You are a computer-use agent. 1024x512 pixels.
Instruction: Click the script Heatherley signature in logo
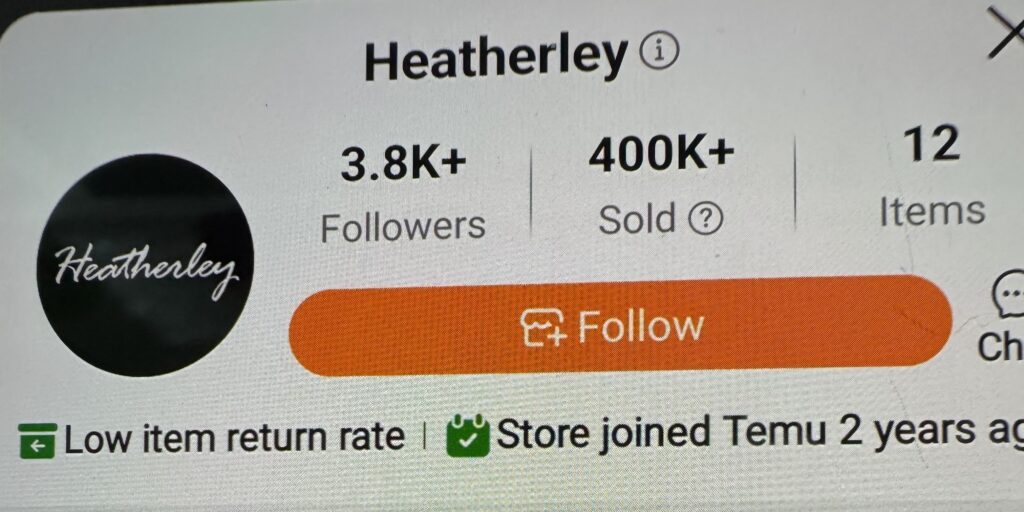146,270
